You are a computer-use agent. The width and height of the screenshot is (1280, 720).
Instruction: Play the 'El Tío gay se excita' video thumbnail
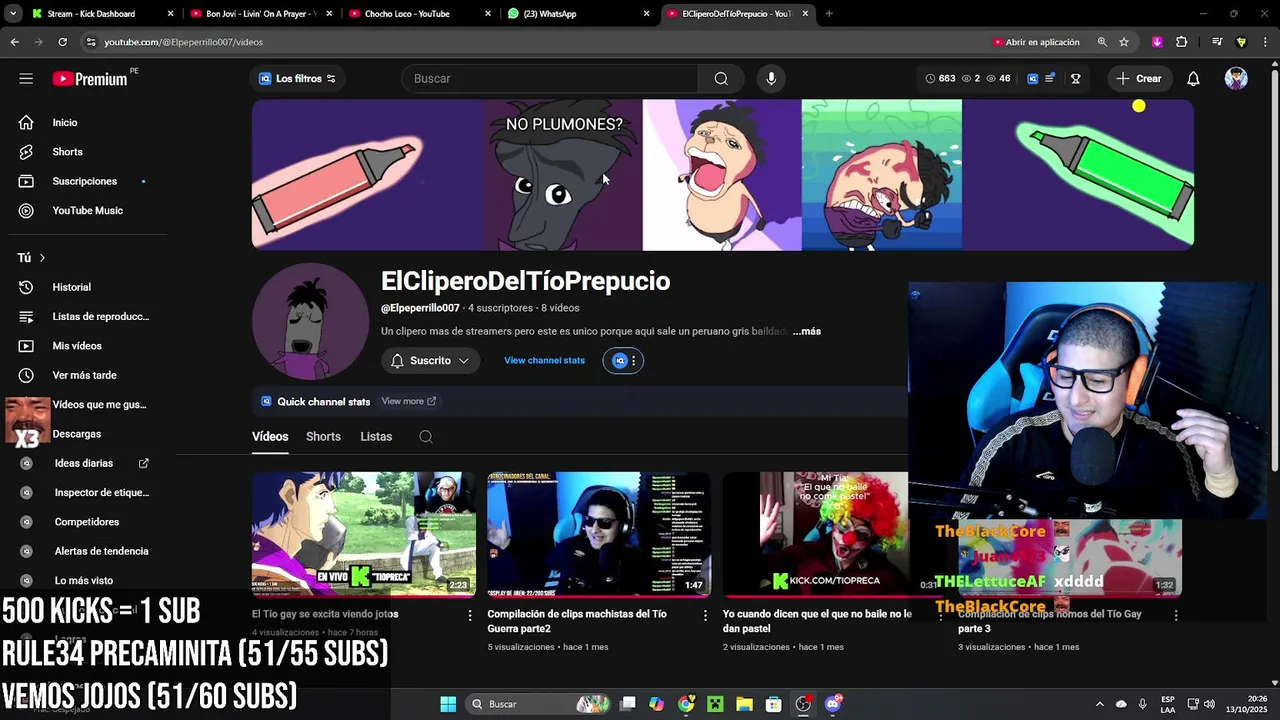(364, 534)
